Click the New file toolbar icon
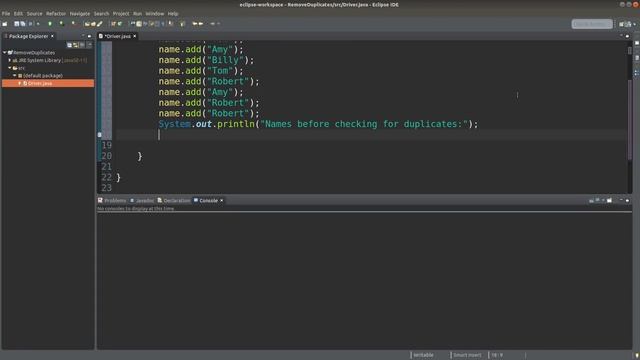Screen dimensions: 640x360 (5, 24)
